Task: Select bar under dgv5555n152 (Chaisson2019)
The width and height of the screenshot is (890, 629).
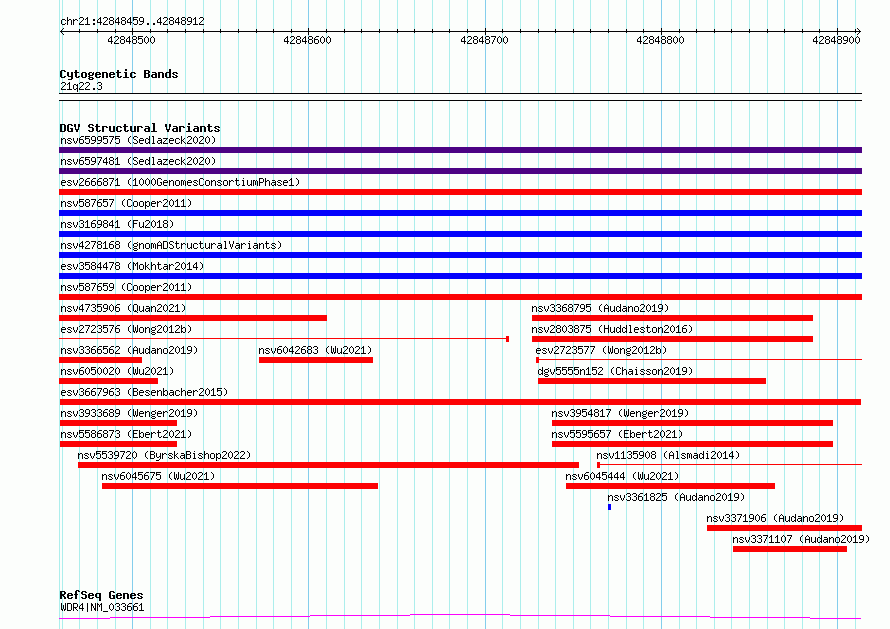Action: [652, 381]
